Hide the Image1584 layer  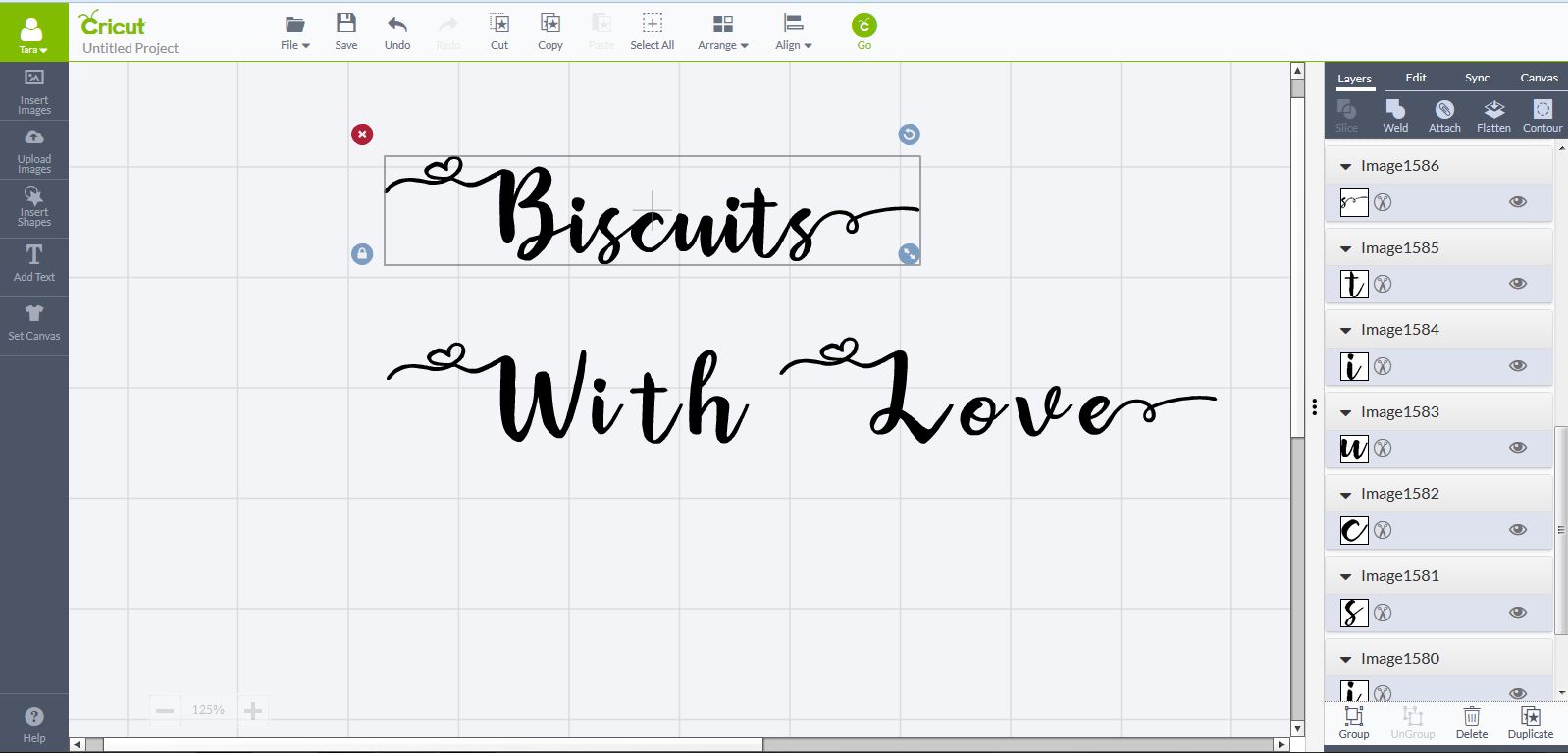[1518, 366]
